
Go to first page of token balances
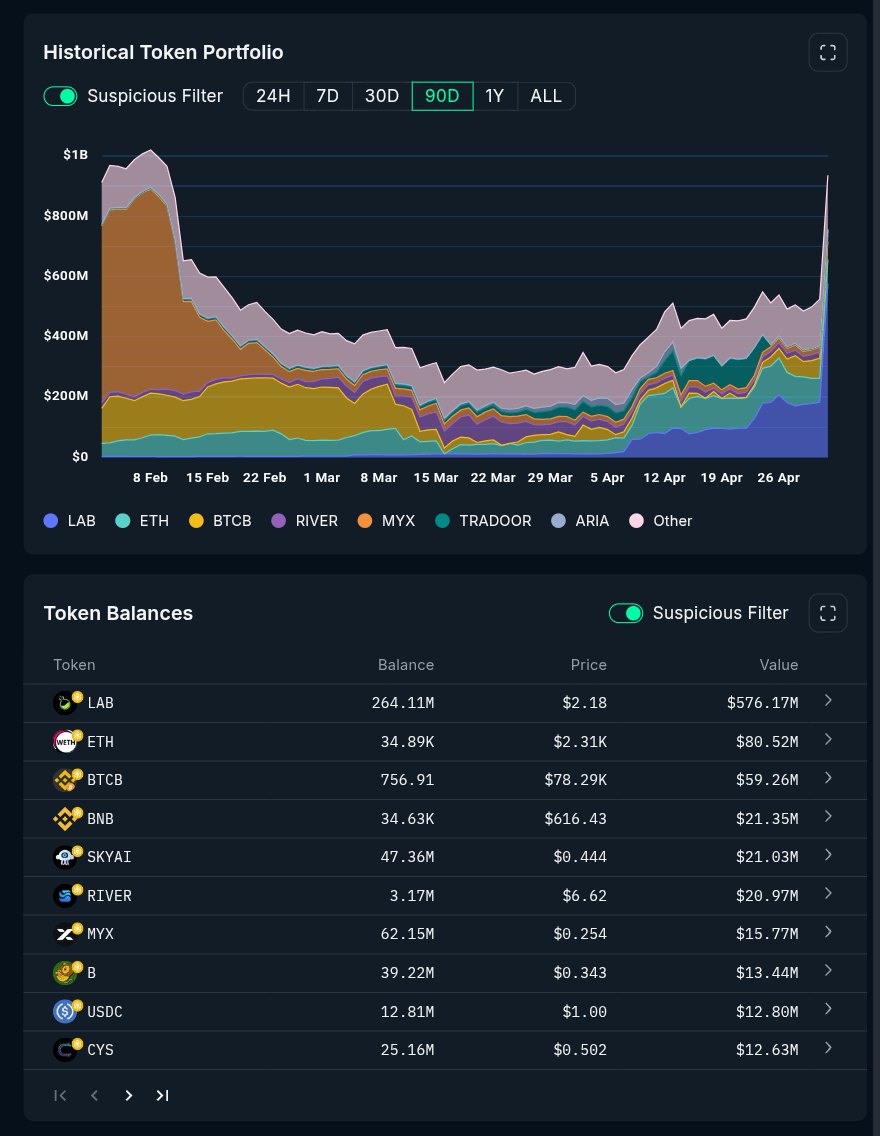point(60,1095)
